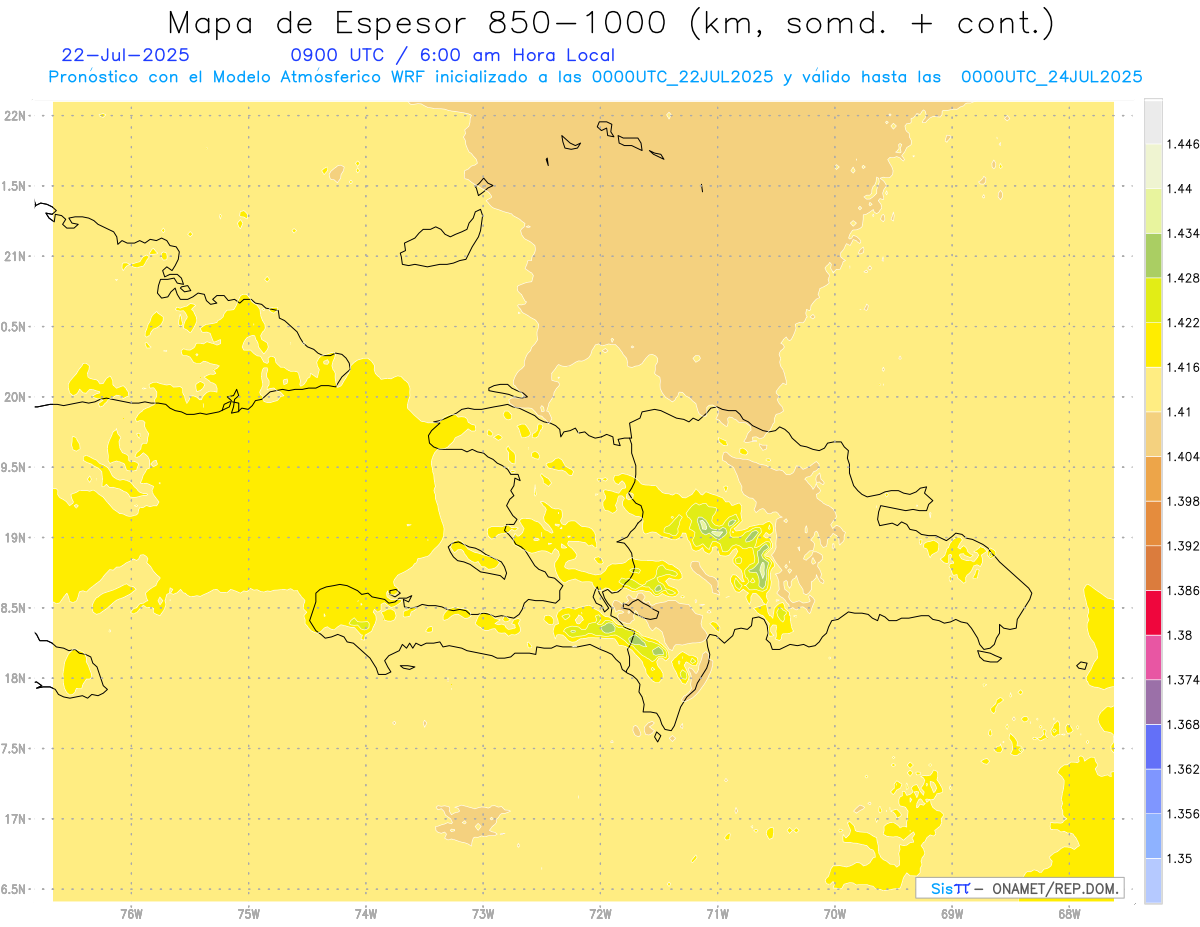The height and width of the screenshot is (927, 1200).
Task: Click the 68W longitude label
Action: click(x=1069, y=914)
